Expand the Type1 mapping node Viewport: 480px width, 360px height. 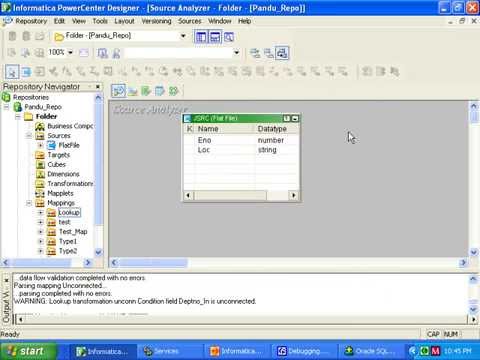point(41,241)
